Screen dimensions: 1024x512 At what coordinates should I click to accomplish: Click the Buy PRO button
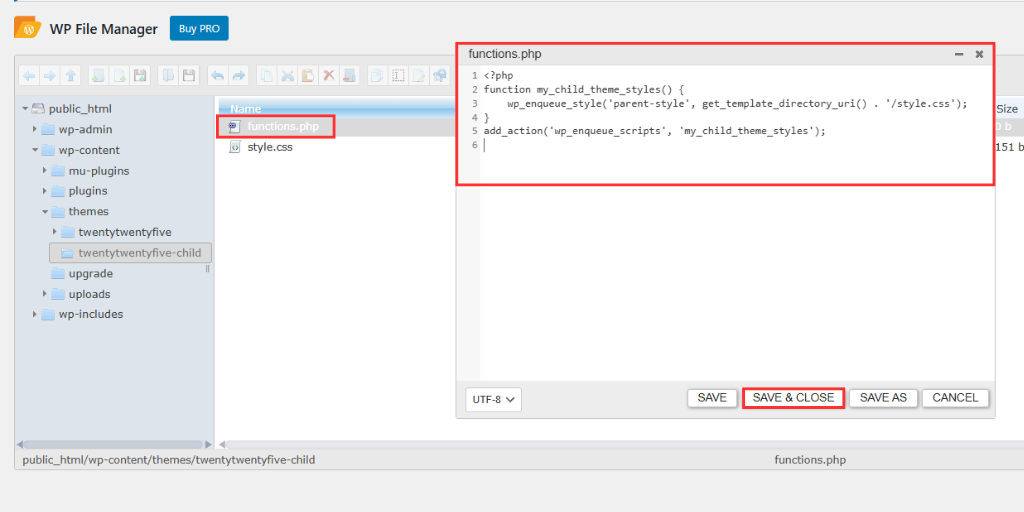[x=199, y=29]
